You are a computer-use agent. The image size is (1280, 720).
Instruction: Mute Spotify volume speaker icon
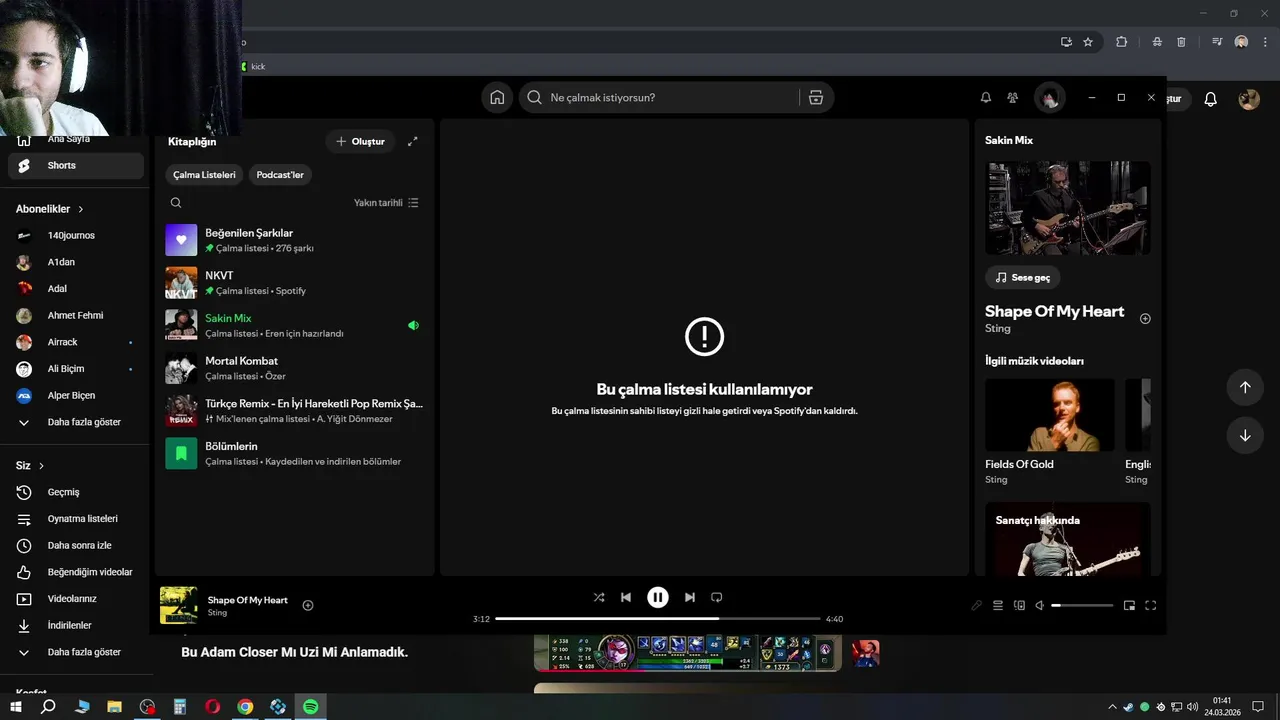pyautogui.click(x=1040, y=605)
